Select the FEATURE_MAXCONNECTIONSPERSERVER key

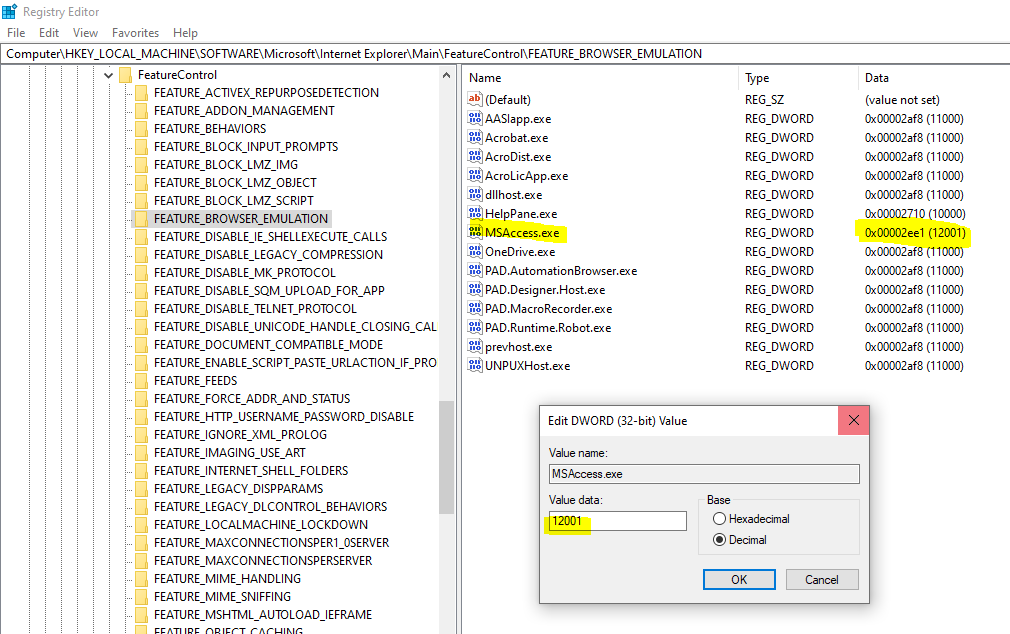tap(263, 561)
